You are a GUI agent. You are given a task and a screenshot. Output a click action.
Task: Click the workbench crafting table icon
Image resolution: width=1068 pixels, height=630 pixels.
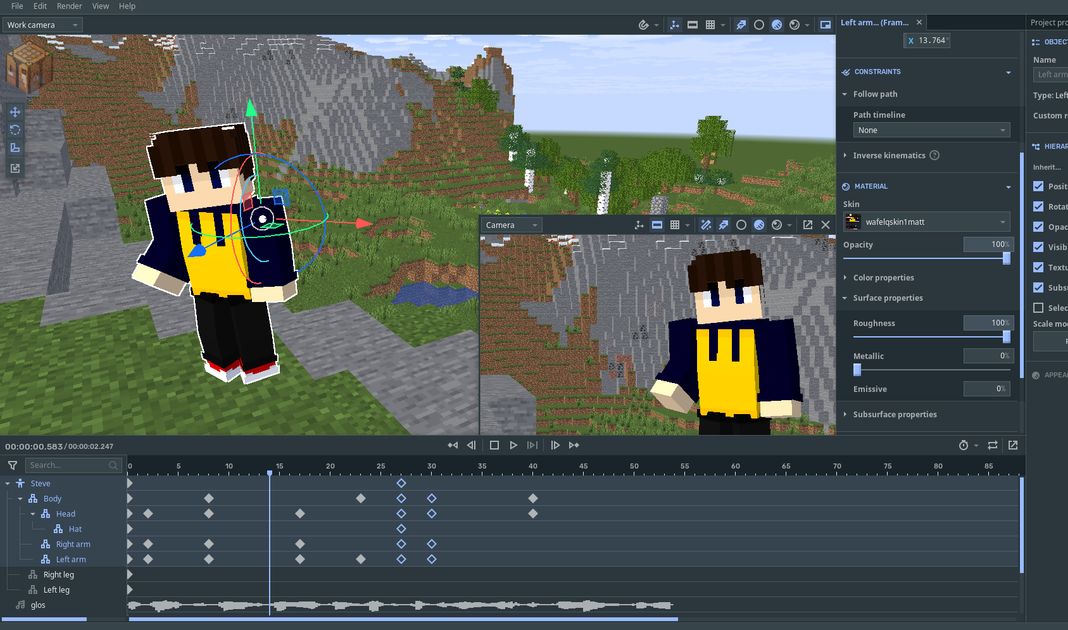pyautogui.click(x=29, y=68)
